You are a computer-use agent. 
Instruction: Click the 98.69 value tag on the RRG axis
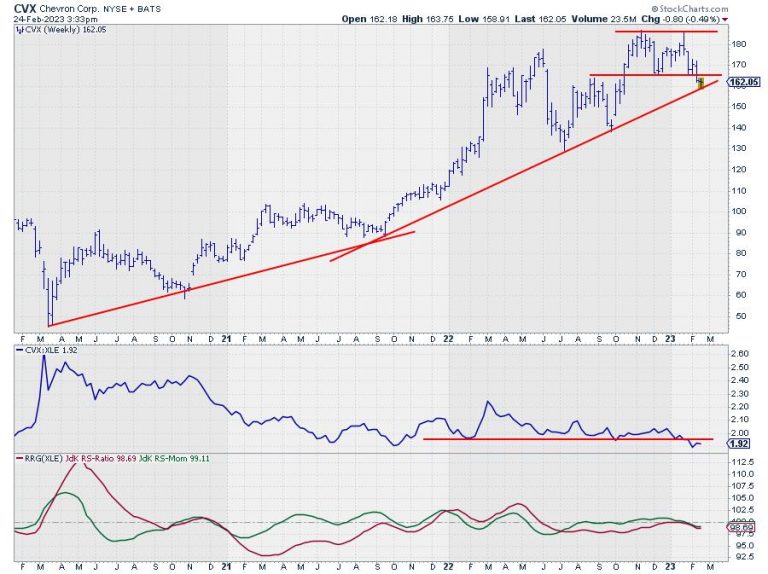[x=741, y=528]
